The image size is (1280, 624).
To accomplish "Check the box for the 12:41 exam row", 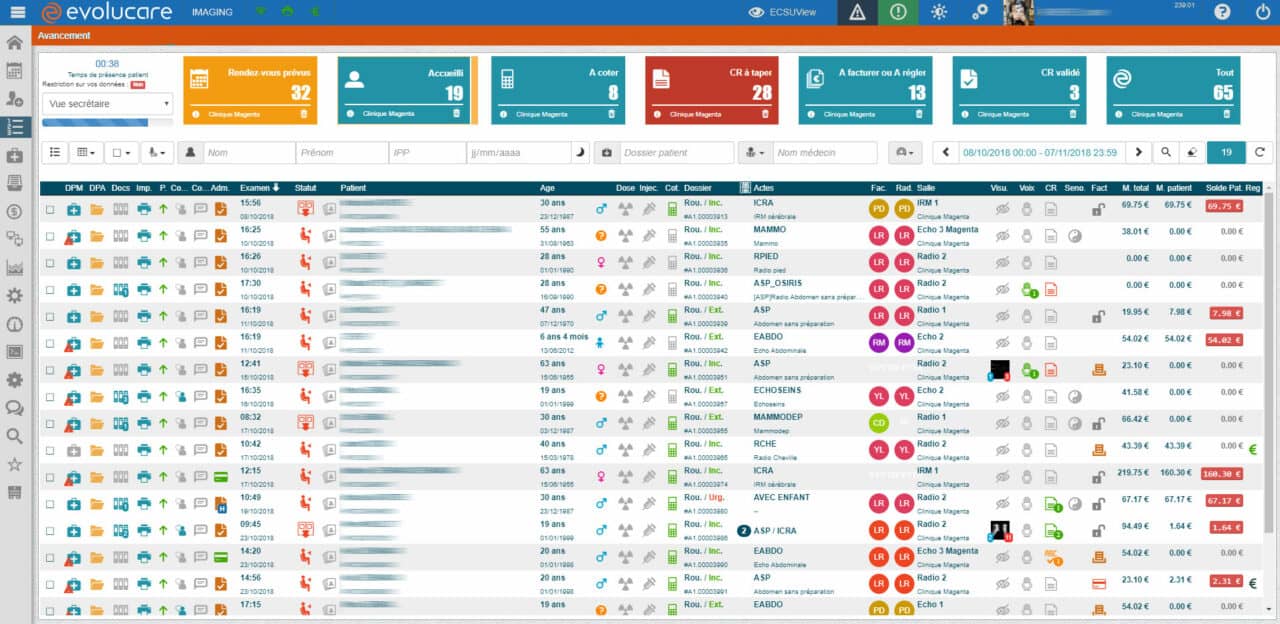I will [x=50, y=371].
